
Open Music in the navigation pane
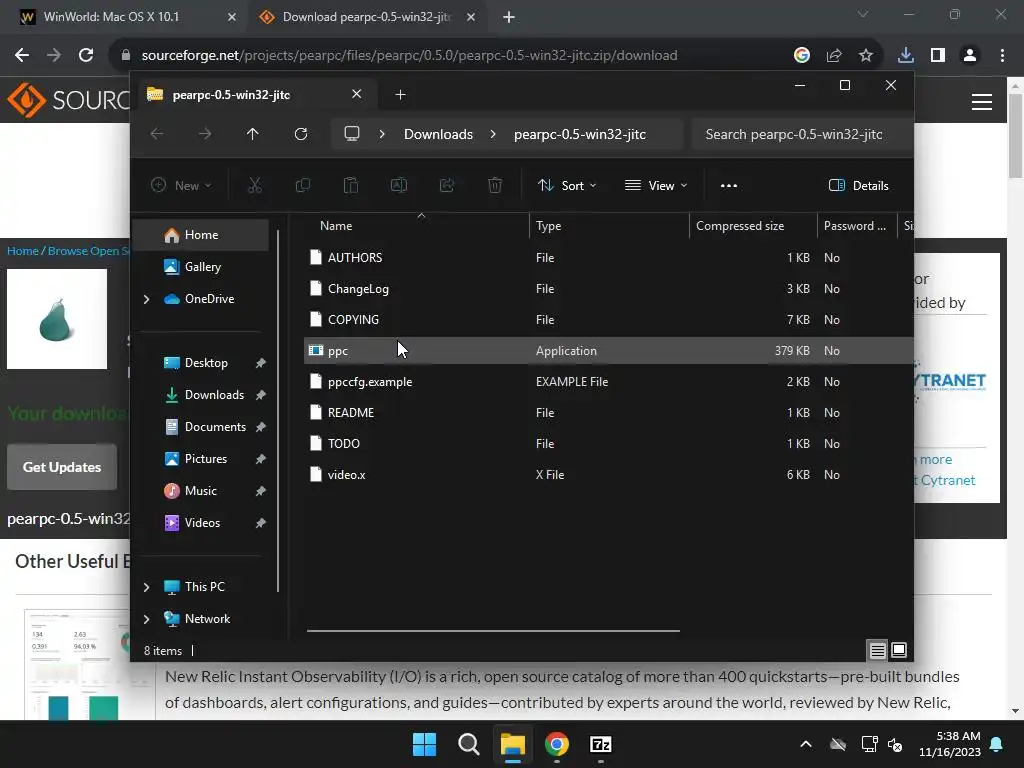200,491
